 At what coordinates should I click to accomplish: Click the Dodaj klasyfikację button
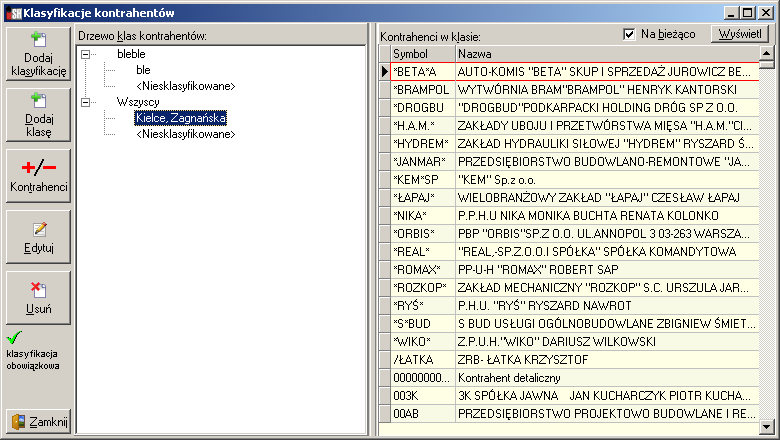pyautogui.click(x=38, y=54)
